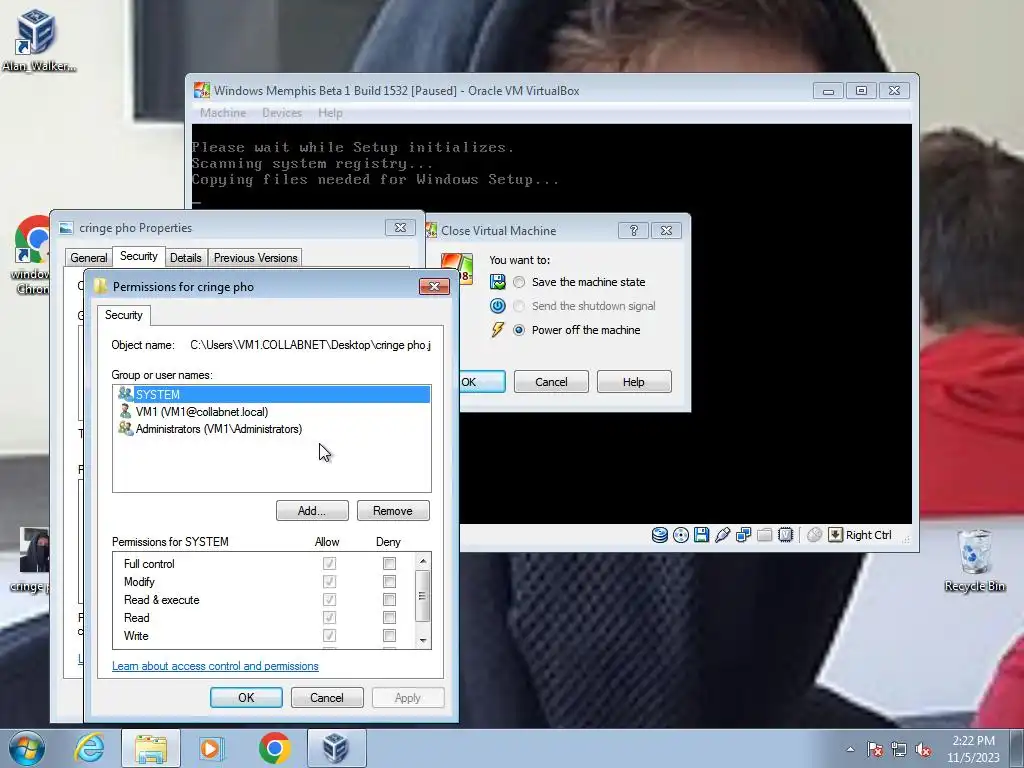The height and width of the screenshot is (768, 1024).
Task: Switch to General tab in Properties
Action: (x=89, y=258)
